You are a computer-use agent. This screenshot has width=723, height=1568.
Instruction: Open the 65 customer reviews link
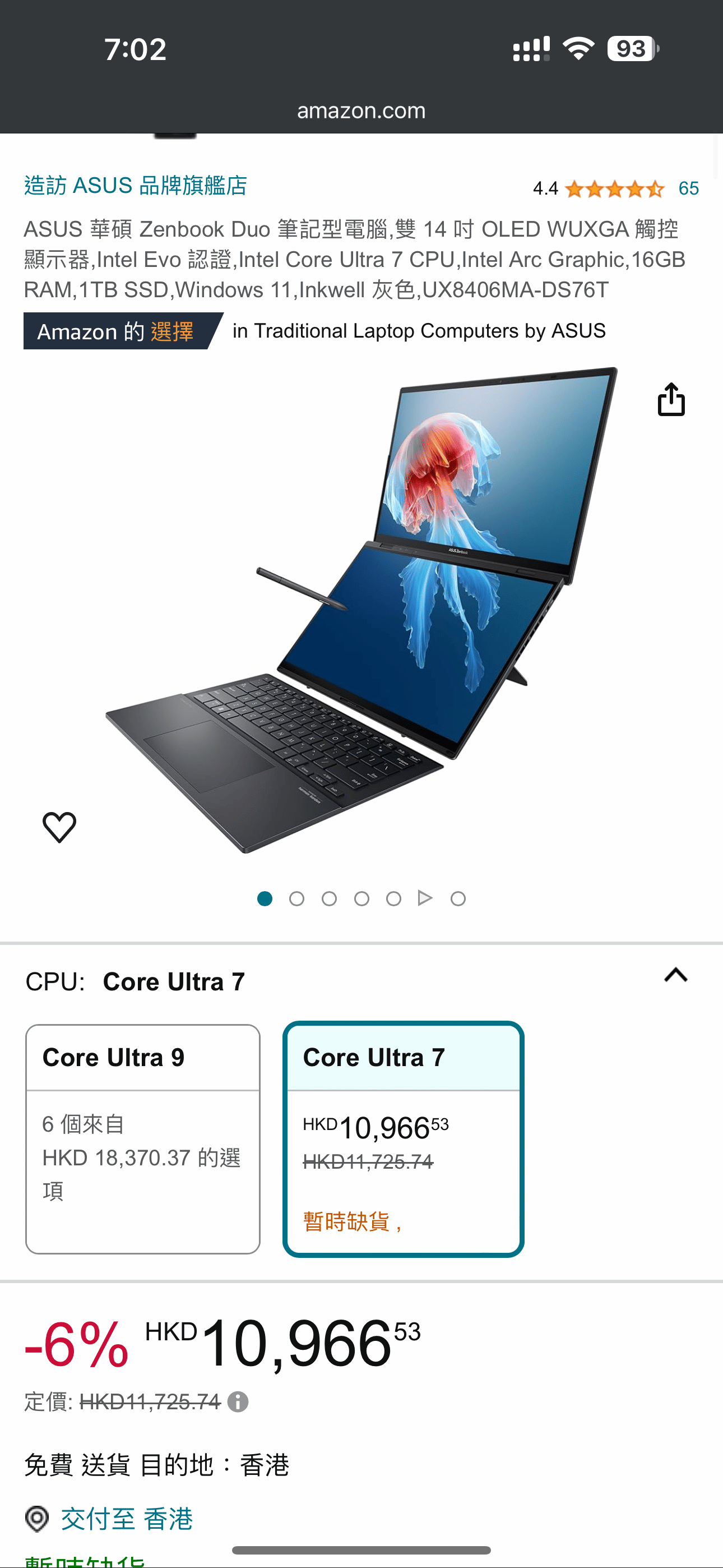tap(688, 188)
